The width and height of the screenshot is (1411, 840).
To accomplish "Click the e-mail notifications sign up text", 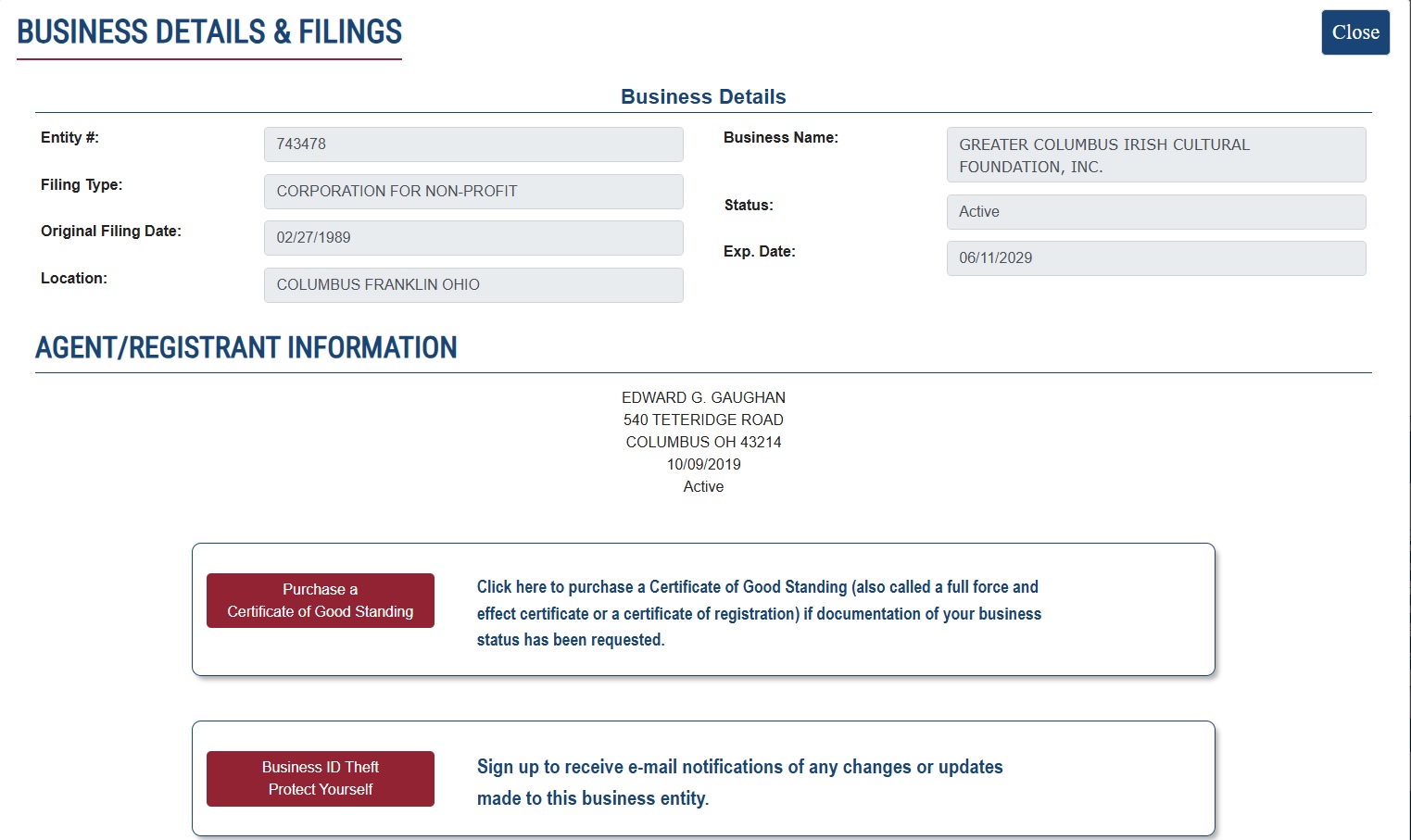I will (x=739, y=782).
